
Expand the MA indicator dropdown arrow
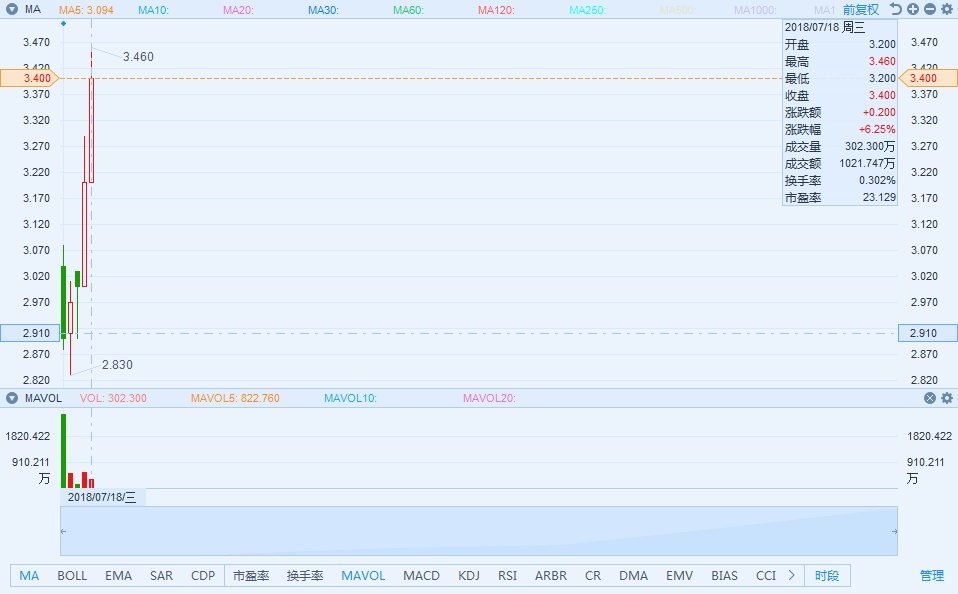12,9
